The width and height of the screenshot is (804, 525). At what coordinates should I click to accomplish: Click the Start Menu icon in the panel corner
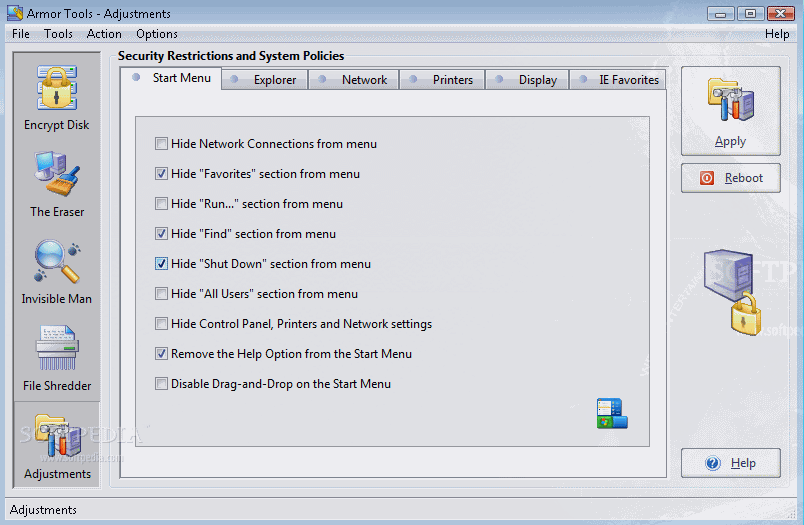pyautogui.click(x=612, y=413)
